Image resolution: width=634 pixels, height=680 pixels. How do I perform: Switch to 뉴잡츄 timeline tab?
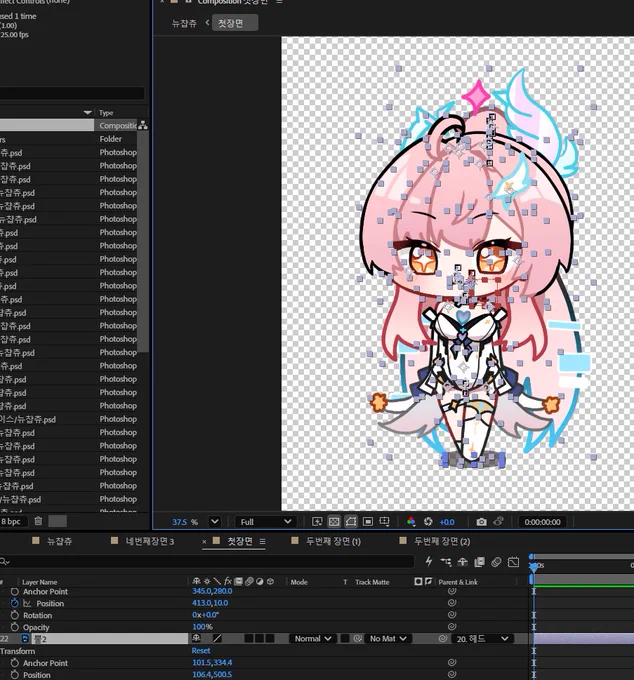tap(59, 541)
